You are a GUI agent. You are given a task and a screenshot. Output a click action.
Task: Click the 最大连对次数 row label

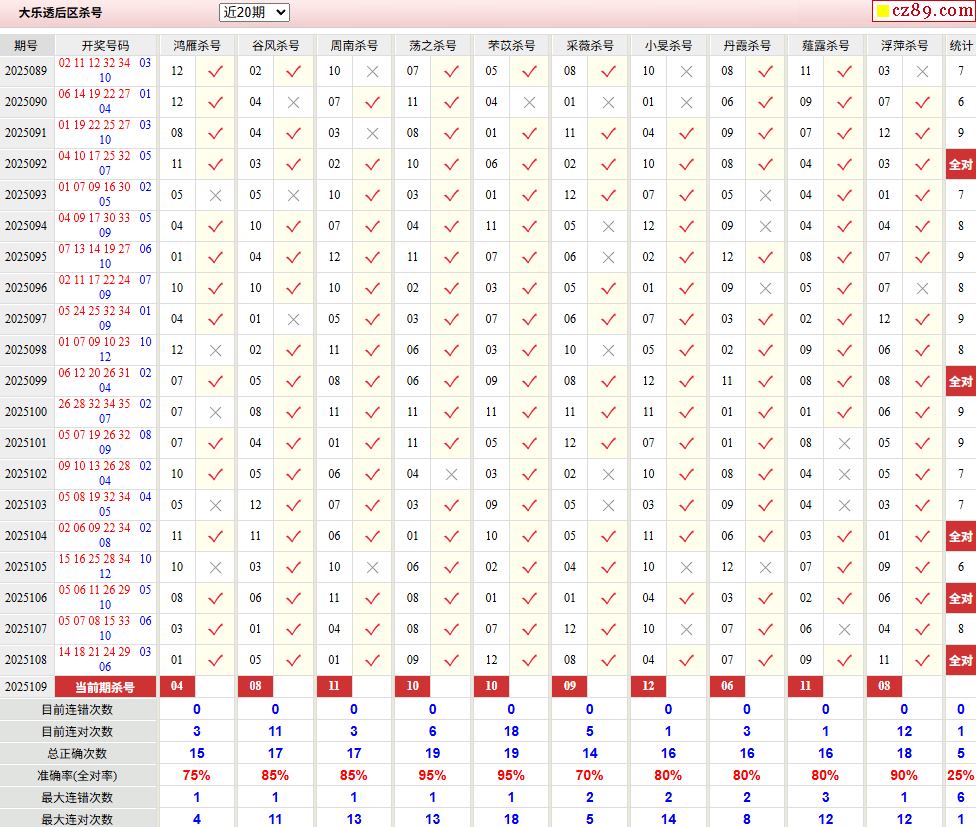coord(77,820)
